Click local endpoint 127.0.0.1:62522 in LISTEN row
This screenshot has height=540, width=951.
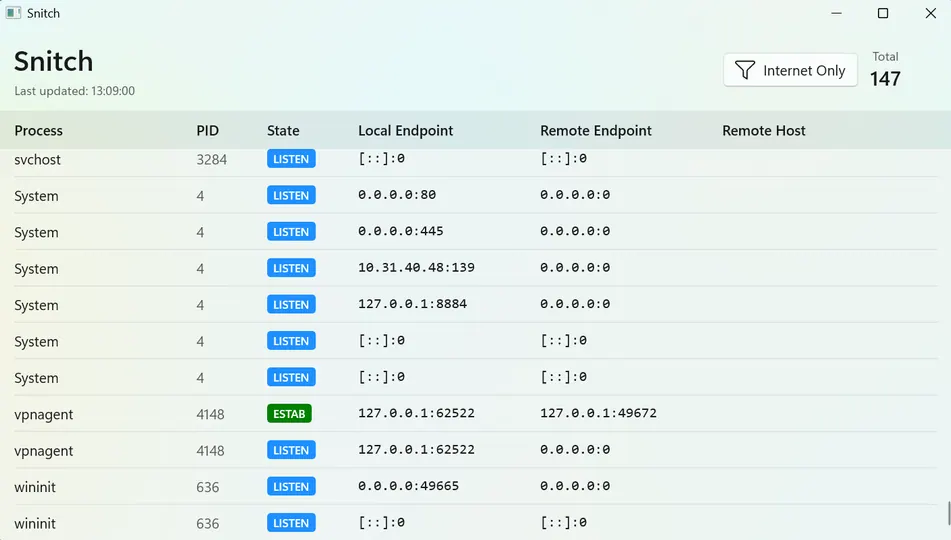416,450
